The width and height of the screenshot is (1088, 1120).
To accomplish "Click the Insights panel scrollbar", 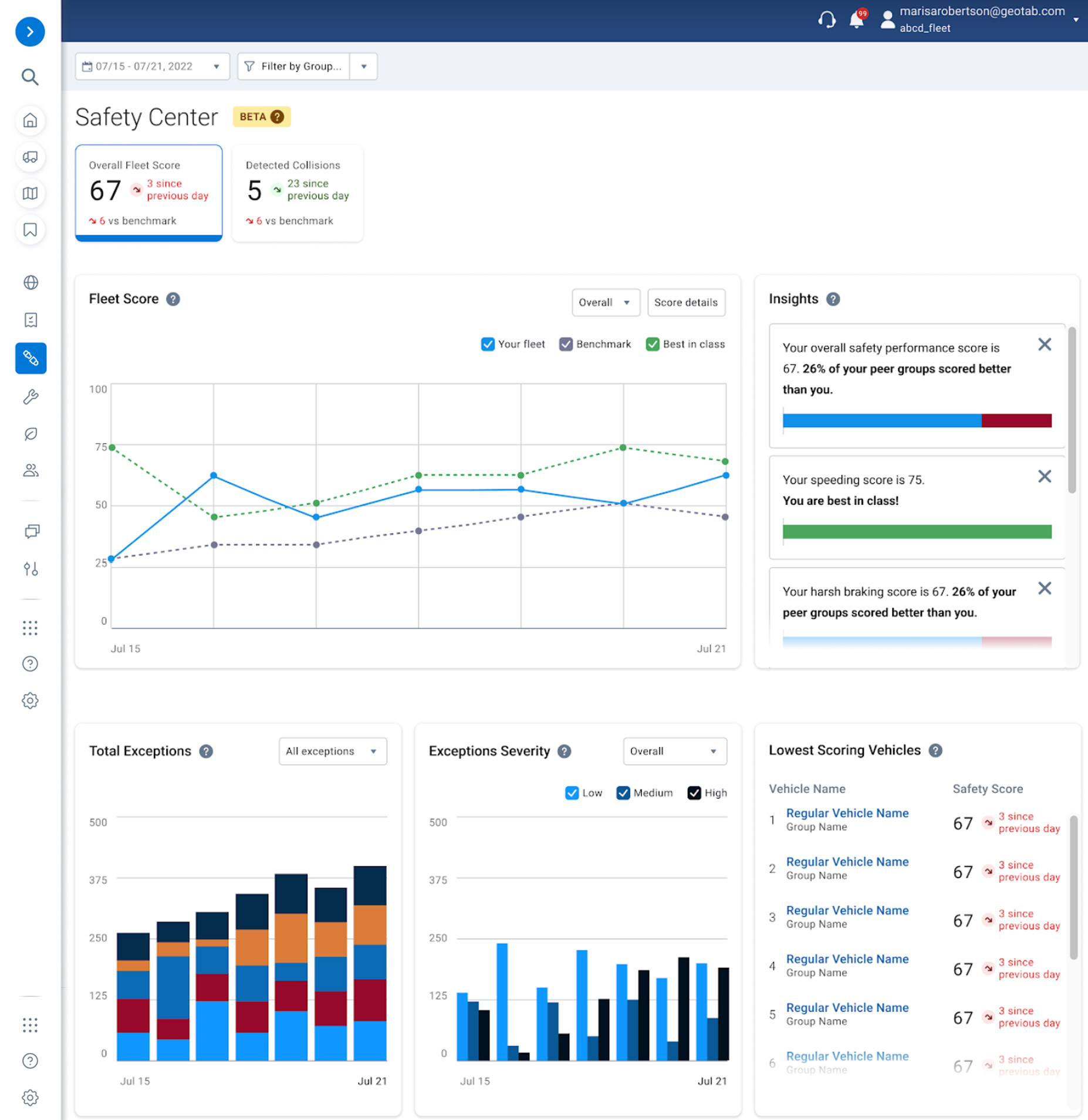I will coord(1072,411).
